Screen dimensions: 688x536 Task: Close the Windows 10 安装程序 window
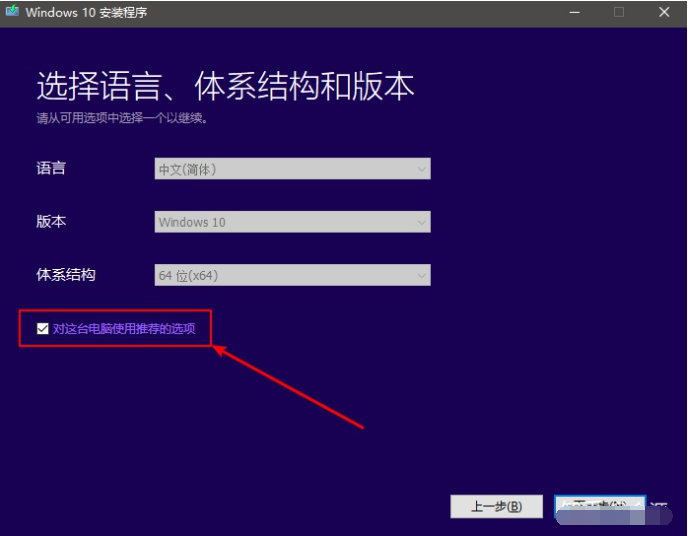664,12
